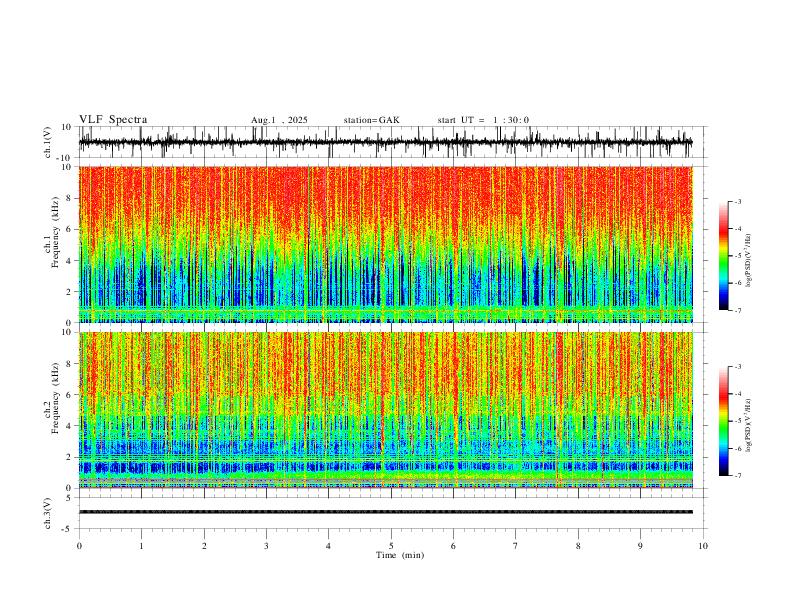Click the 'station=GAK' label
This screenshot has width=792, height=612.
(371, 120)
